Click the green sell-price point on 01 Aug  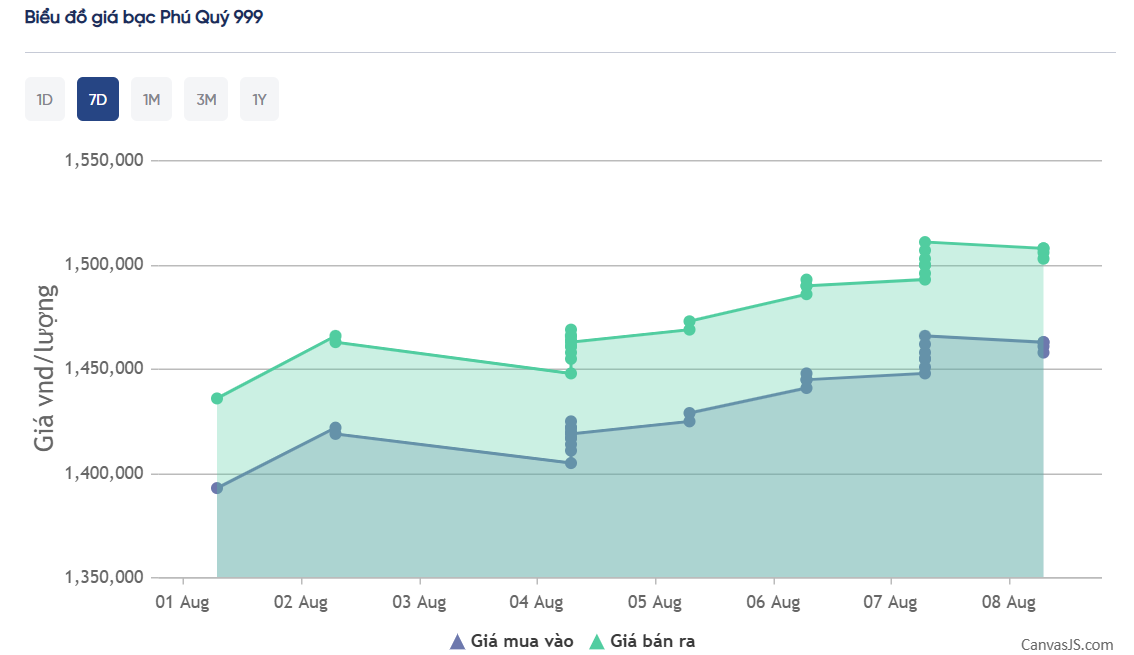point(217,398)
